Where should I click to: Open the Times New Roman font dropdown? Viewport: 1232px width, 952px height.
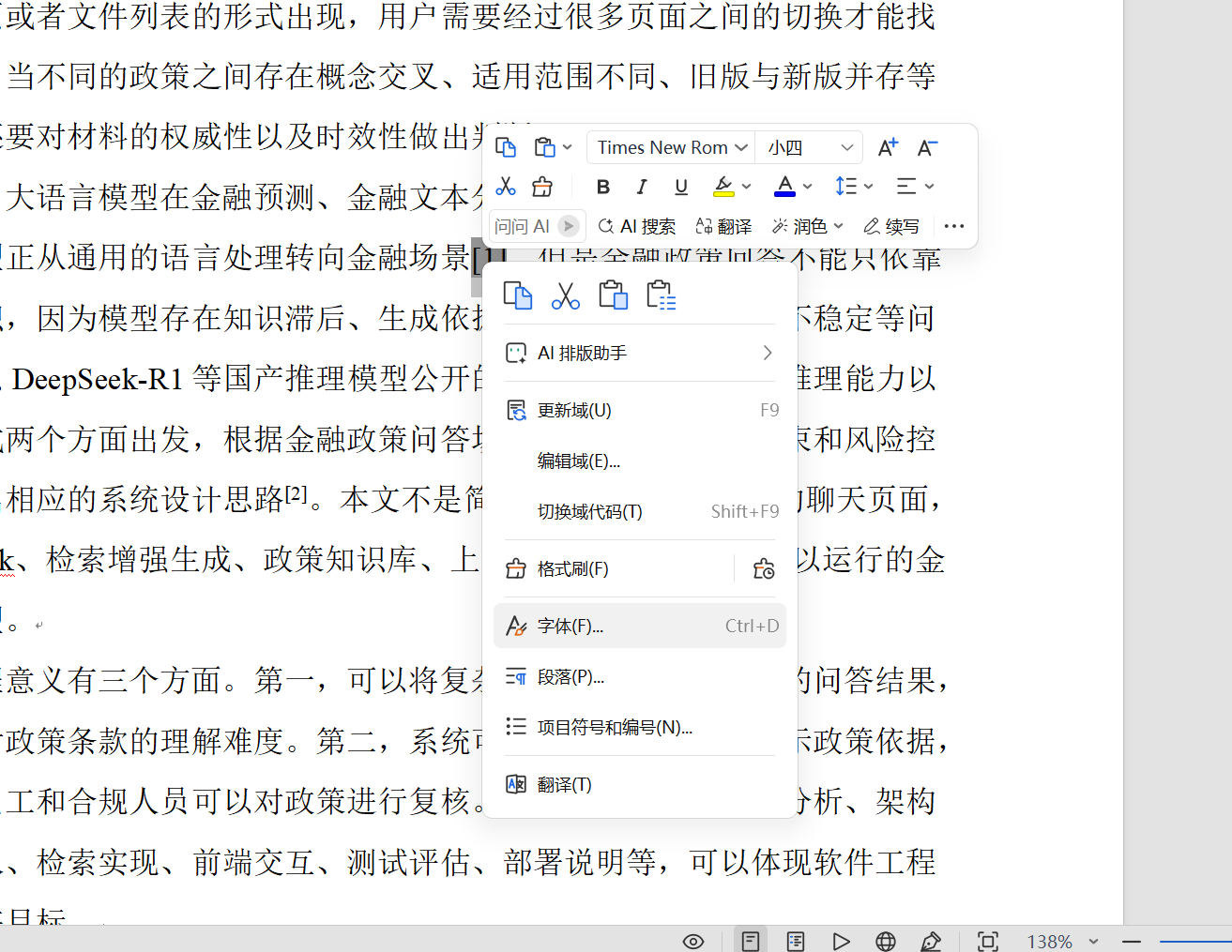click(x=671, y=147)
